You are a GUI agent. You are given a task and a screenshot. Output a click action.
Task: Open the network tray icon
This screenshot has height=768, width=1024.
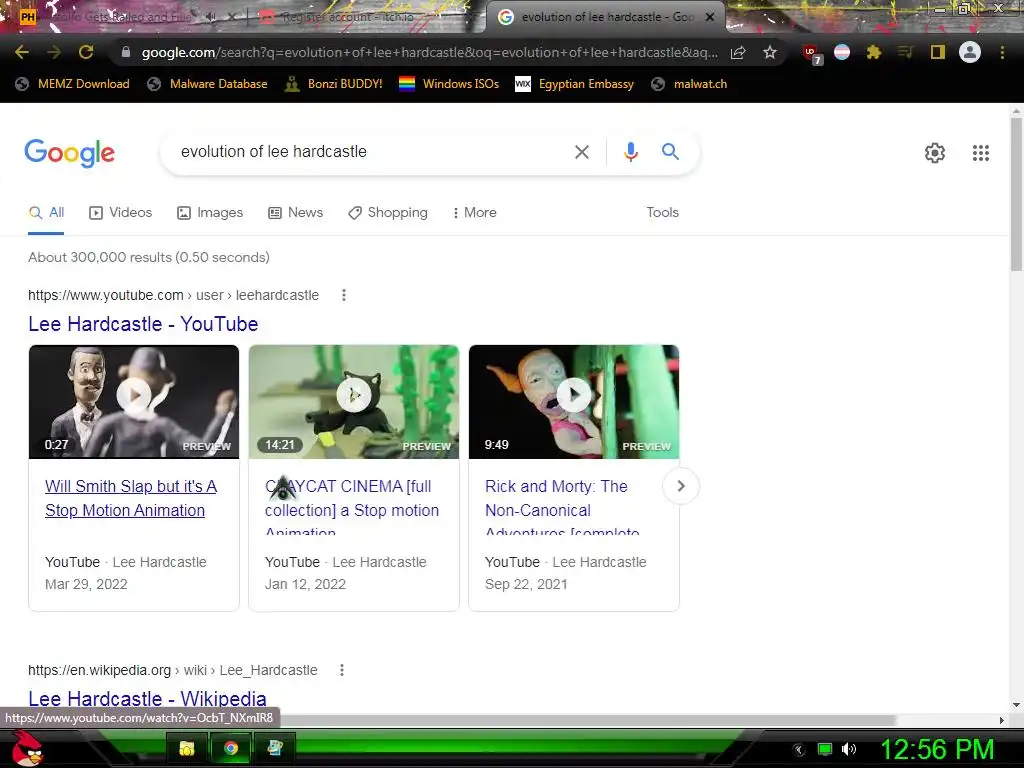(x=825, y=750)
